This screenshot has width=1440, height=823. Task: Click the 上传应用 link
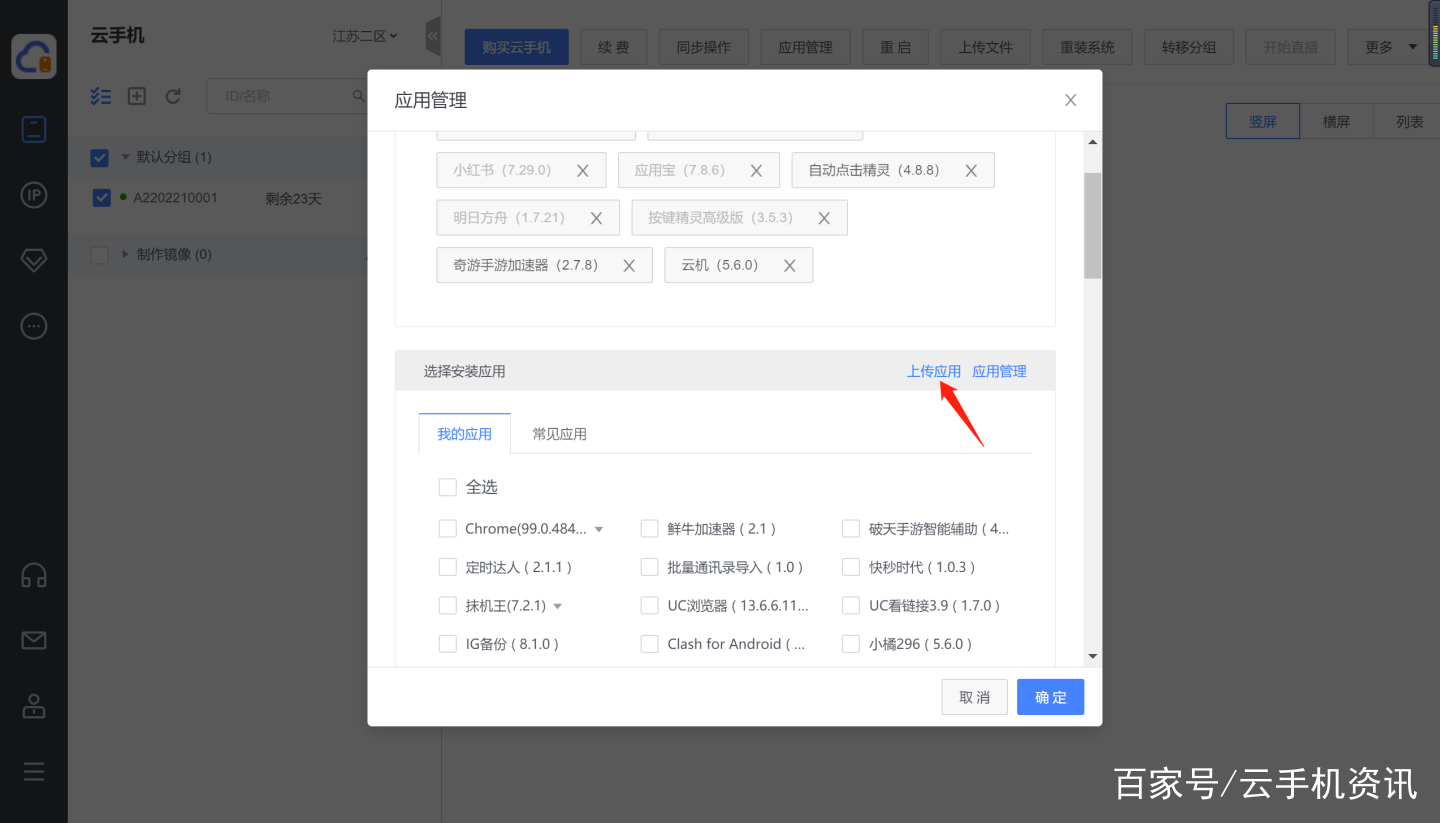pyautogui.click(x=934, y=371)
